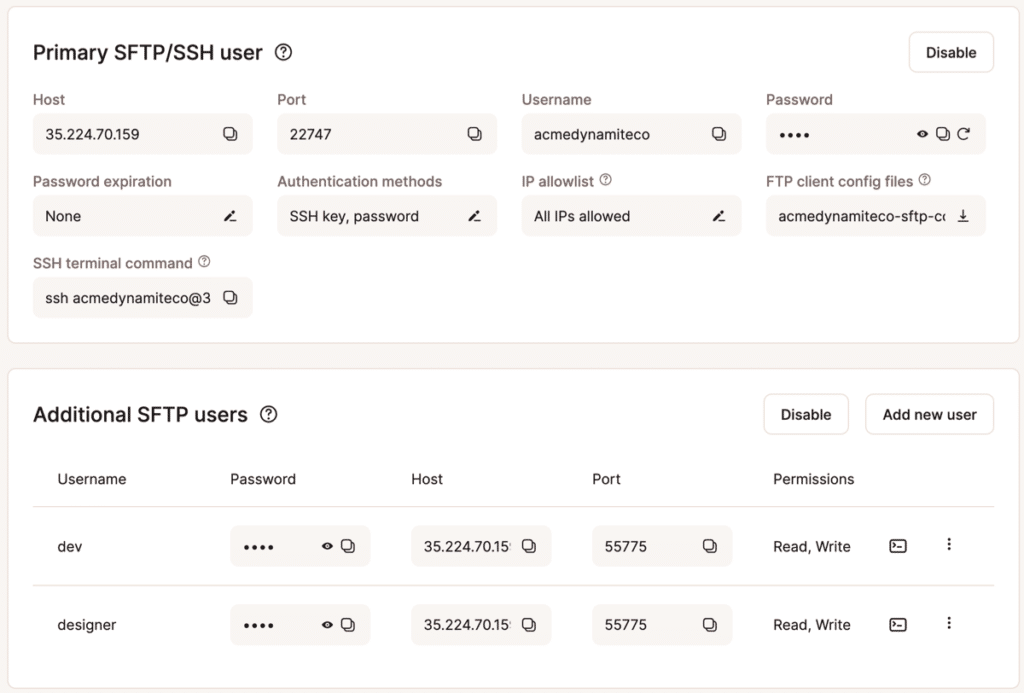Open help for FTP client config files
This screenshot has height=693, width=1024.
[x=925, y=180]
